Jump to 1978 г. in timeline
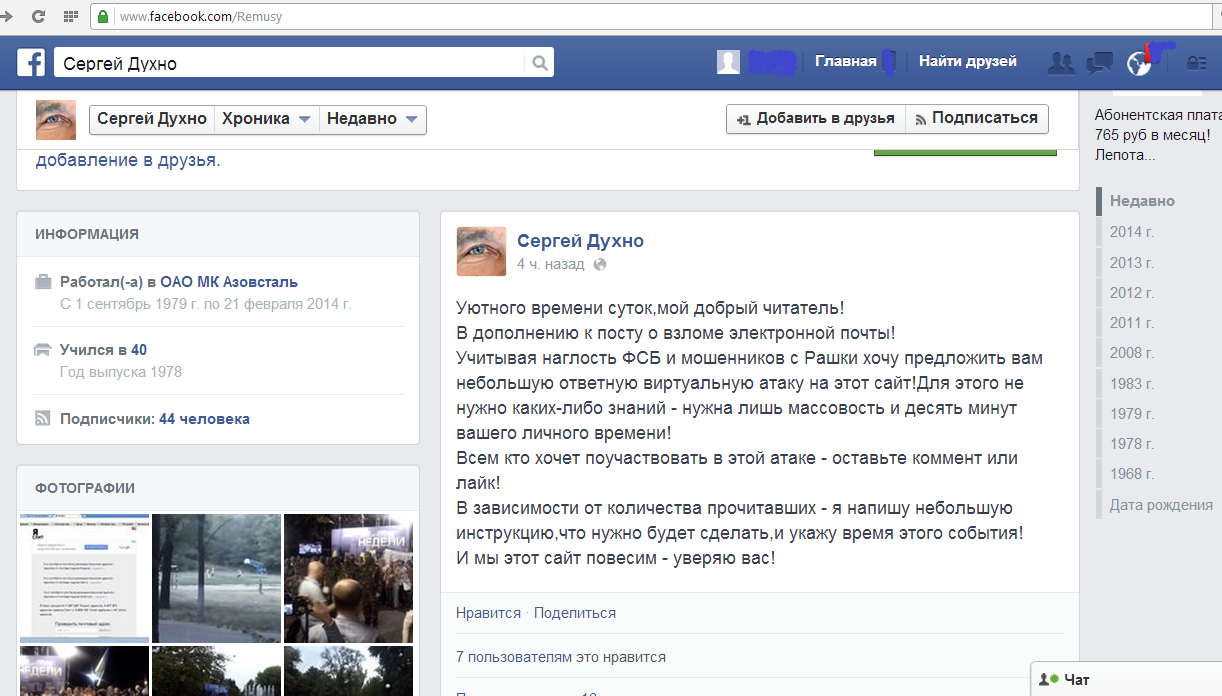1222x696 pixels. (x=1132, y=443)
